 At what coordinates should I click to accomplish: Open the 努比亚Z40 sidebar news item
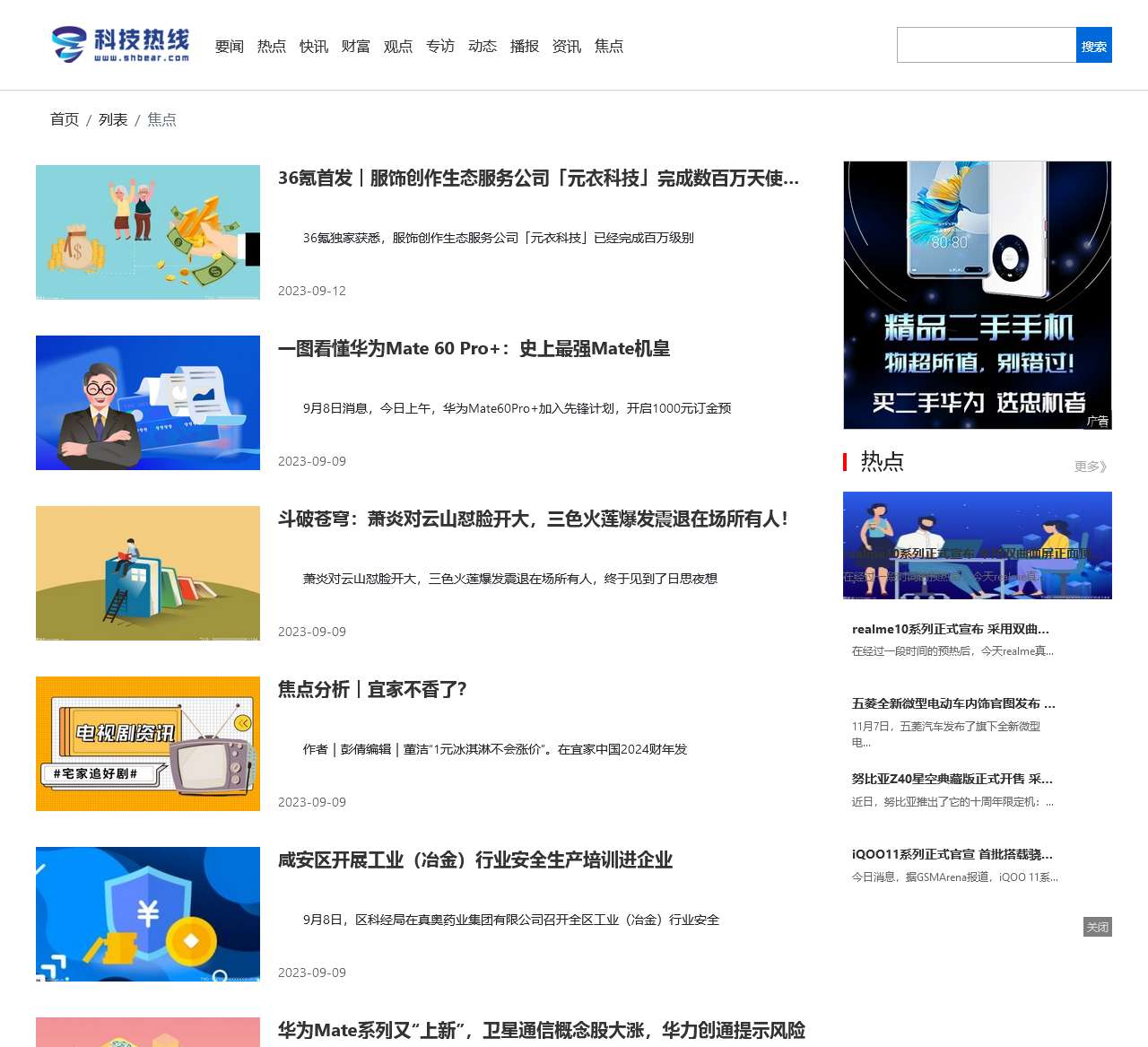[952, 779]
